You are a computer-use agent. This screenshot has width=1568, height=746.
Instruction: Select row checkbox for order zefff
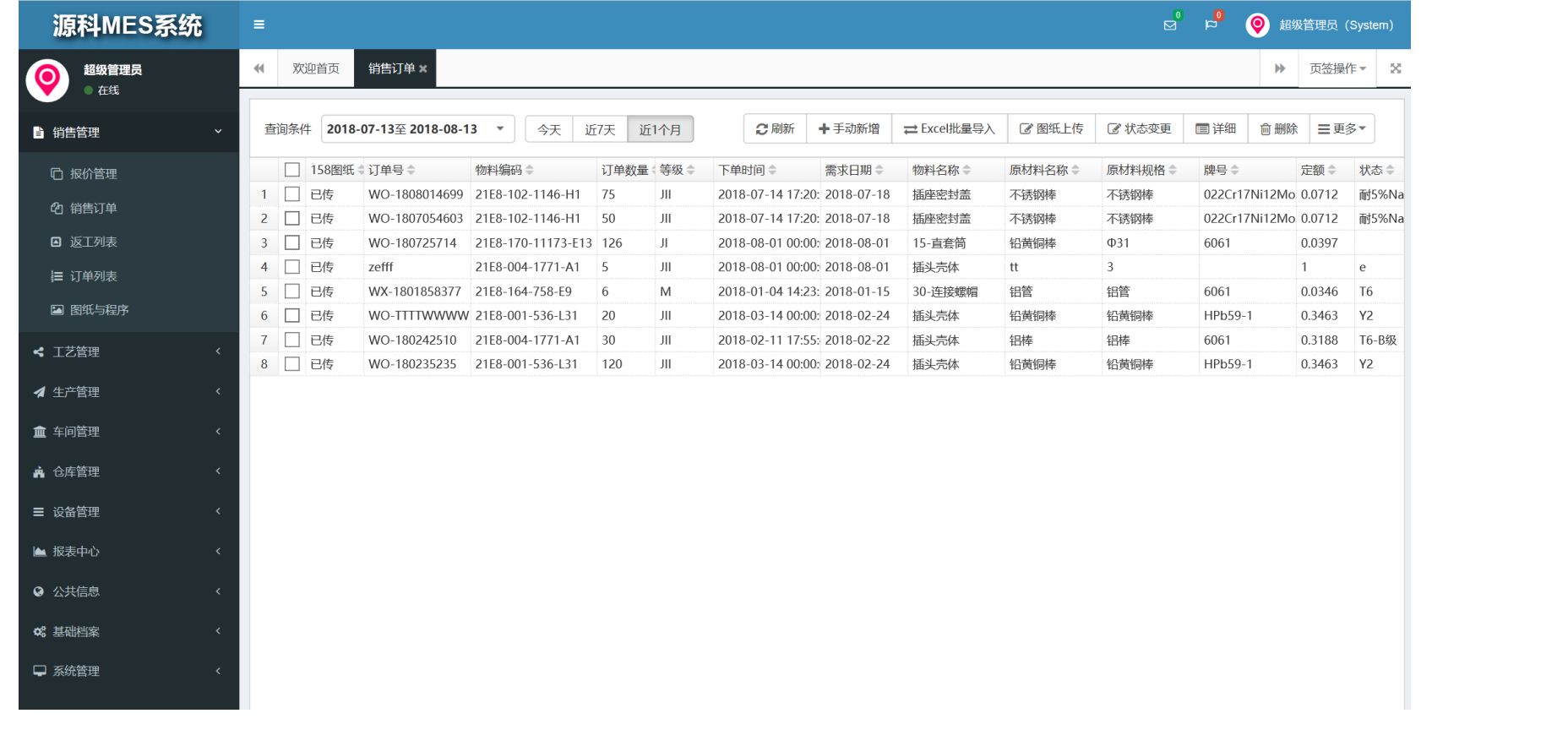point(292,267)
